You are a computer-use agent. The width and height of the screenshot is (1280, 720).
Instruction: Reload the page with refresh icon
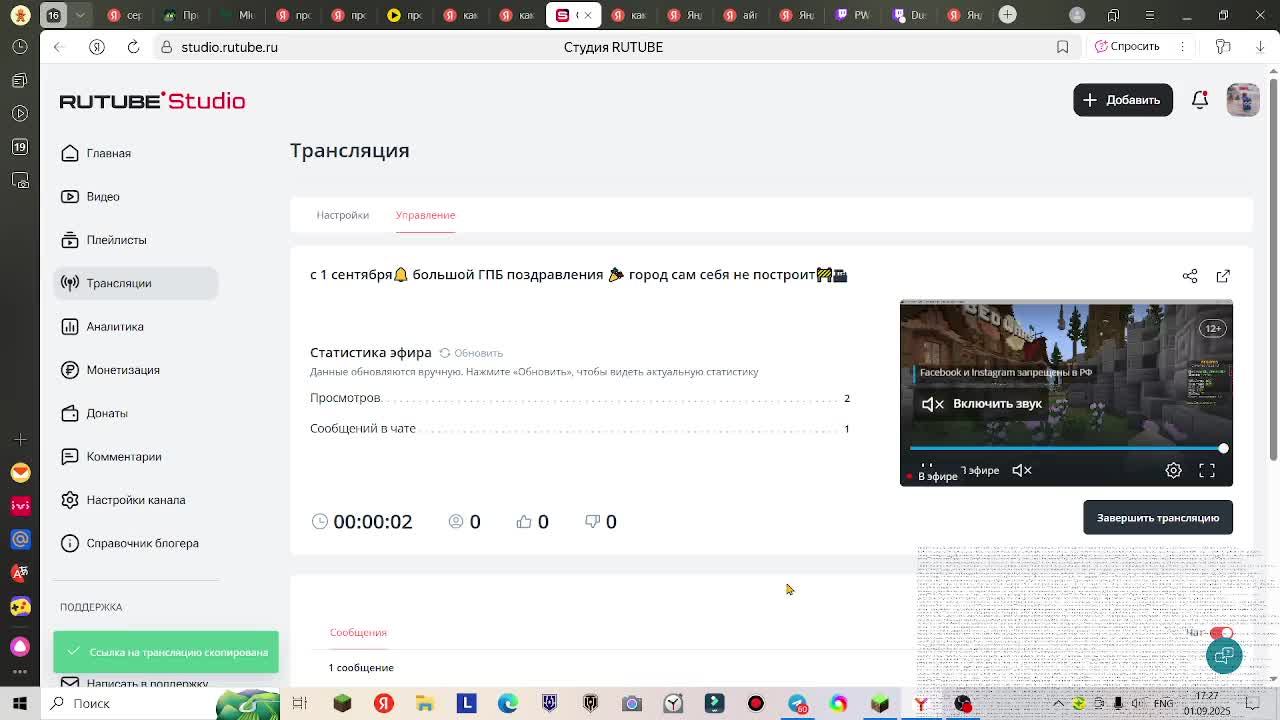[x=133, y=47]
